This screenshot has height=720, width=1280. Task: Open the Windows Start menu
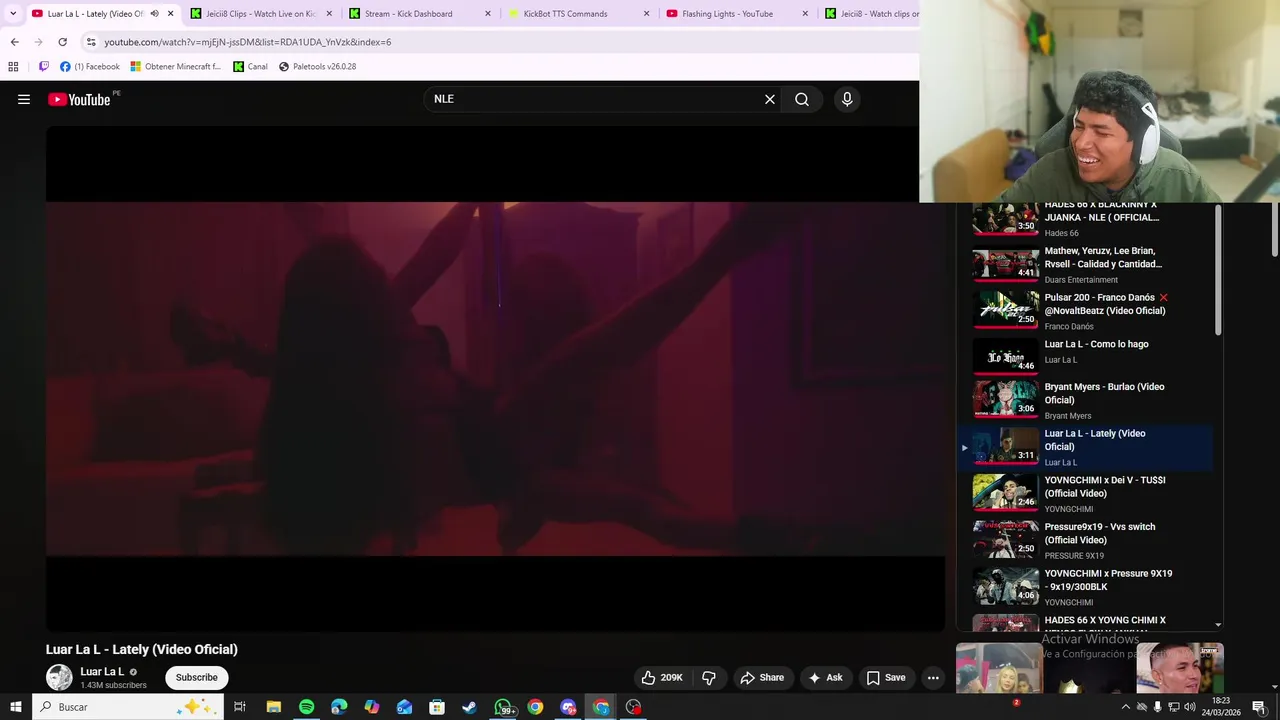[x=16, y=707]
